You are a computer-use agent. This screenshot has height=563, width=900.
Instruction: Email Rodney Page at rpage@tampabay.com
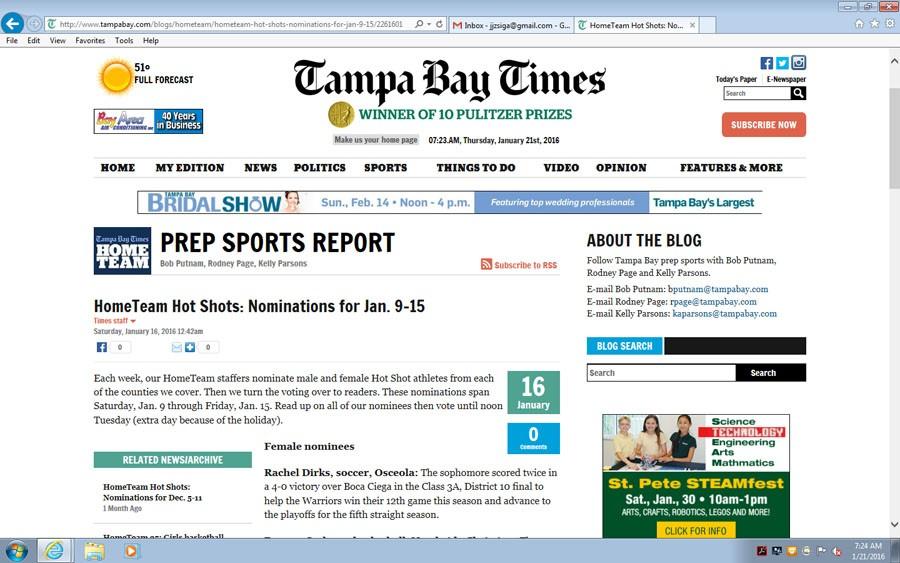coord(713,301)
